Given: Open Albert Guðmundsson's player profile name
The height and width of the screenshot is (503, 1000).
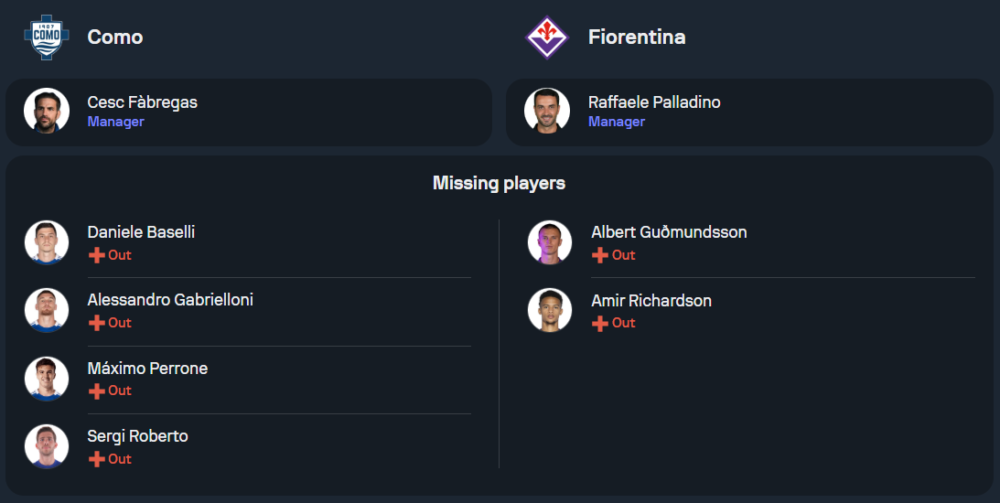Looking at the screenshot, I should tap(668, 232).
